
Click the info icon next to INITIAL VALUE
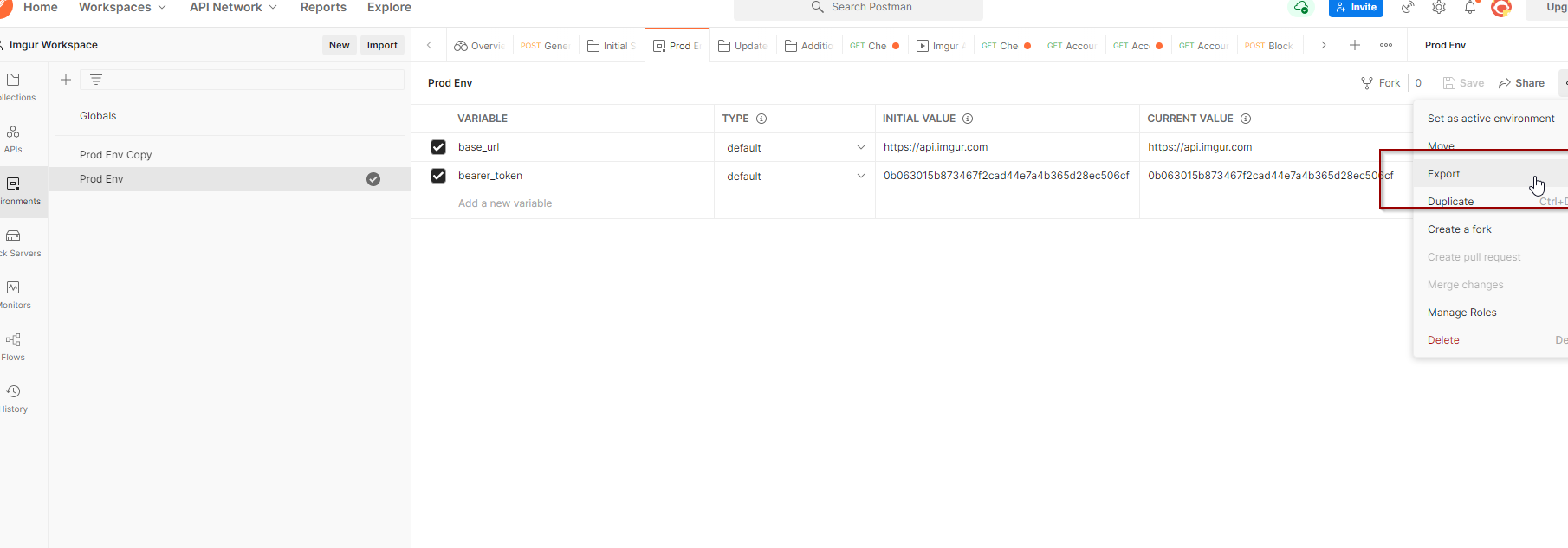coord(968,119)
